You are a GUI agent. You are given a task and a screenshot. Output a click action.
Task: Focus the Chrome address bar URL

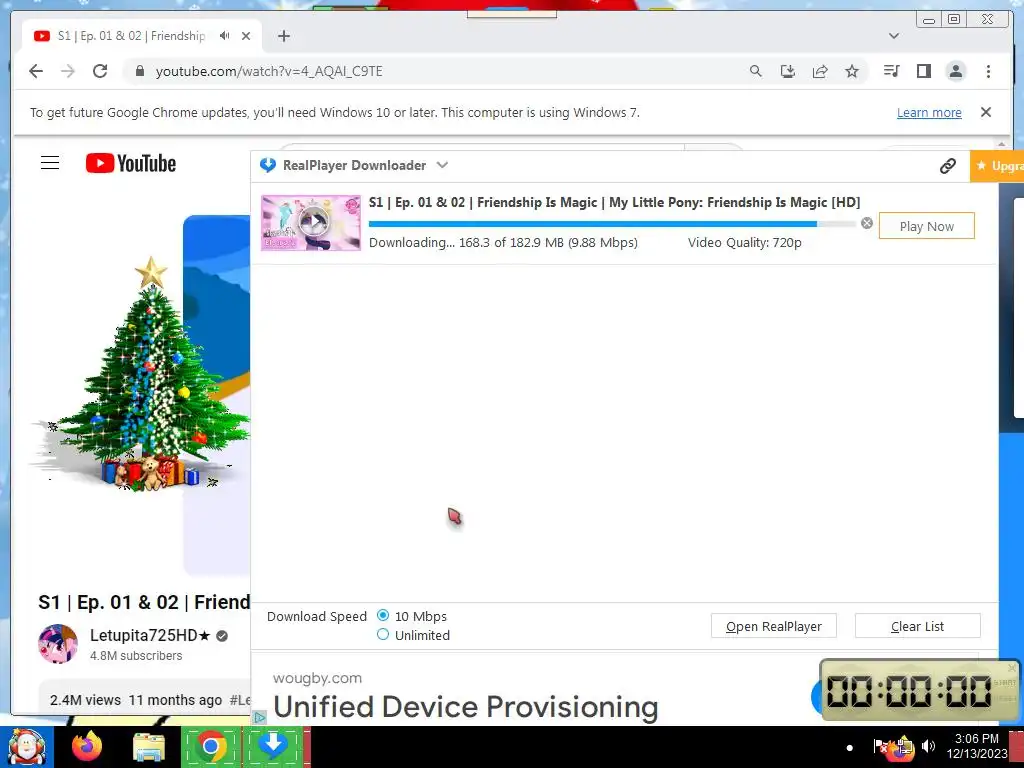(269, 71)
